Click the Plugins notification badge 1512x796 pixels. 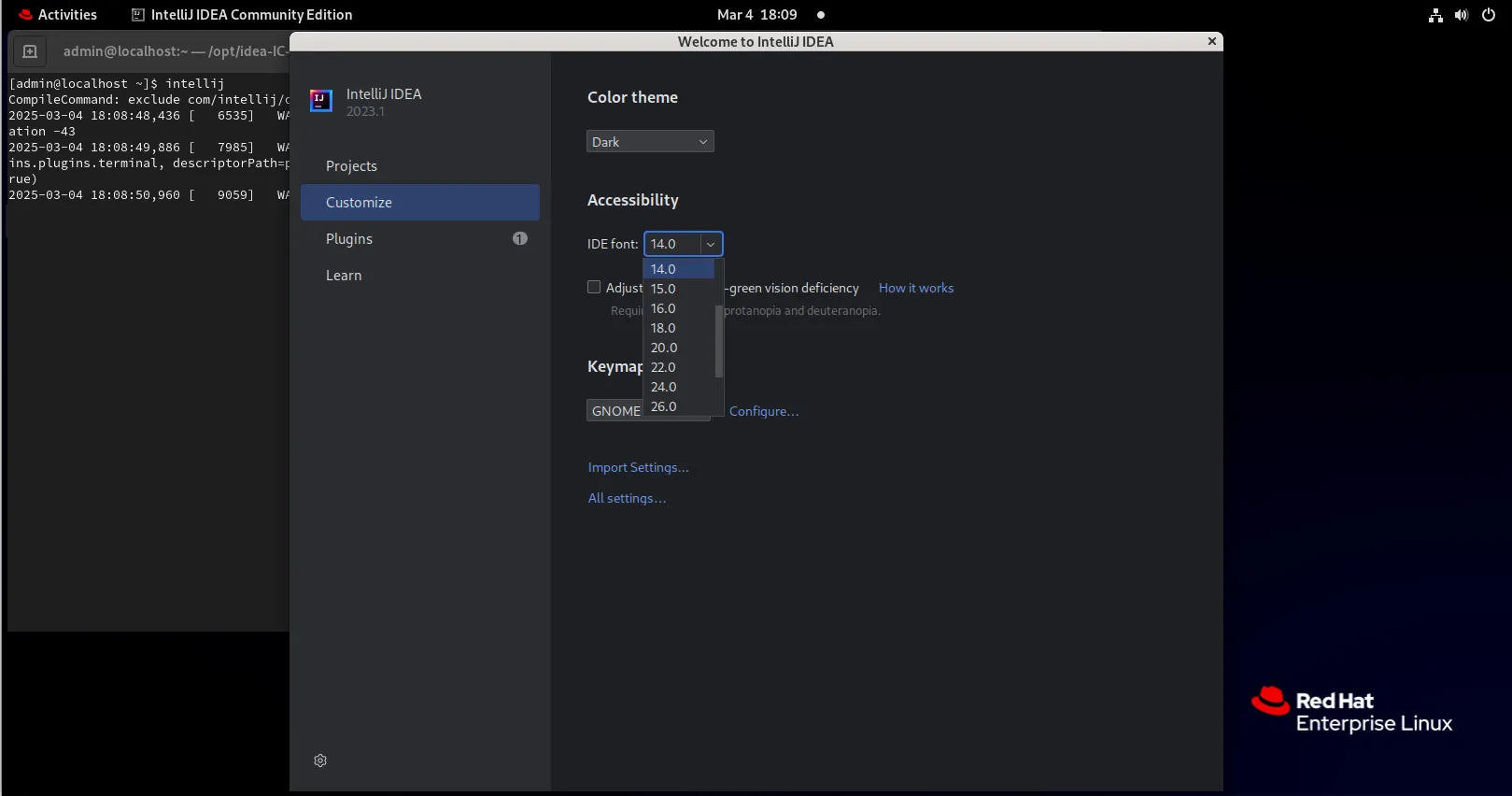click(x=520, y=238)
